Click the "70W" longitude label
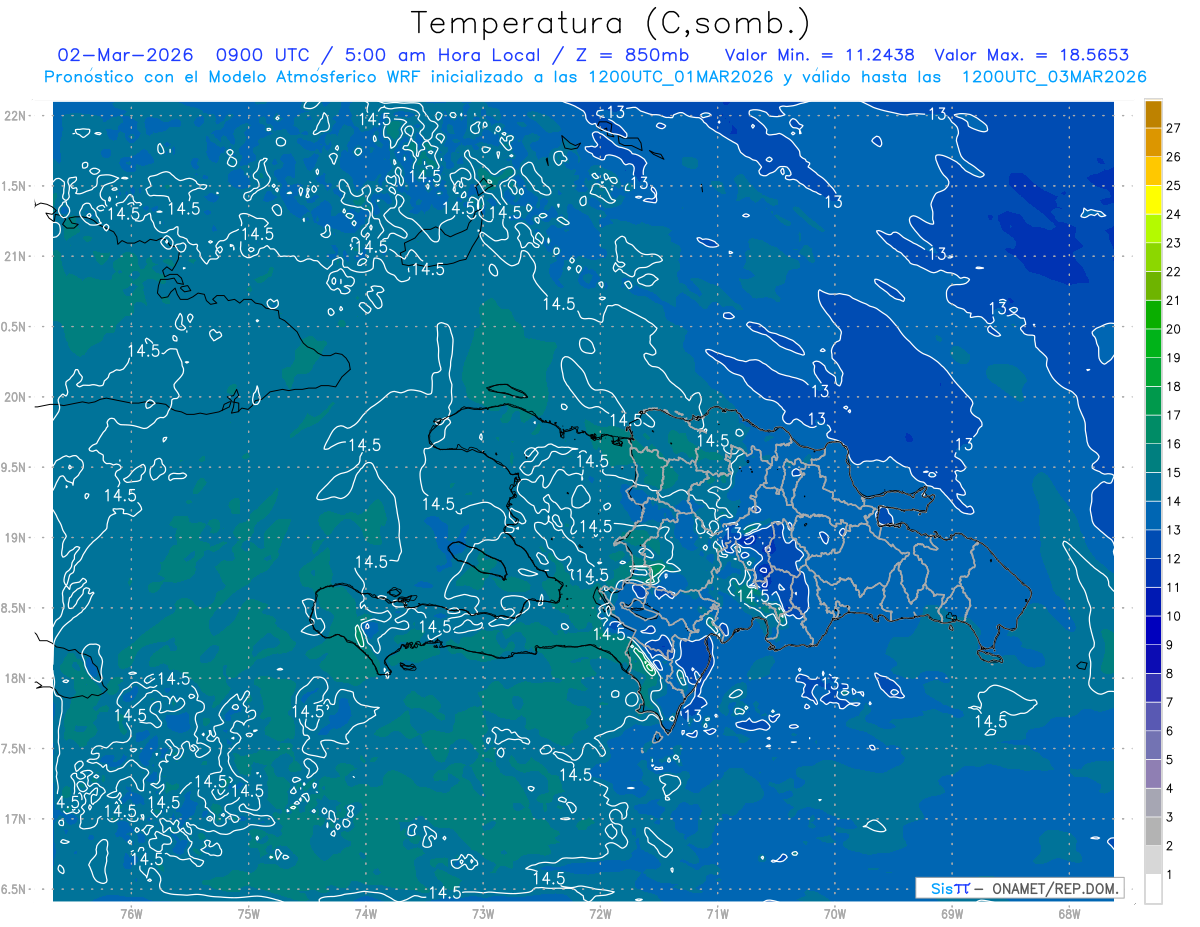The height and width of the screenshot is (927, 1200). pos(835,914)
